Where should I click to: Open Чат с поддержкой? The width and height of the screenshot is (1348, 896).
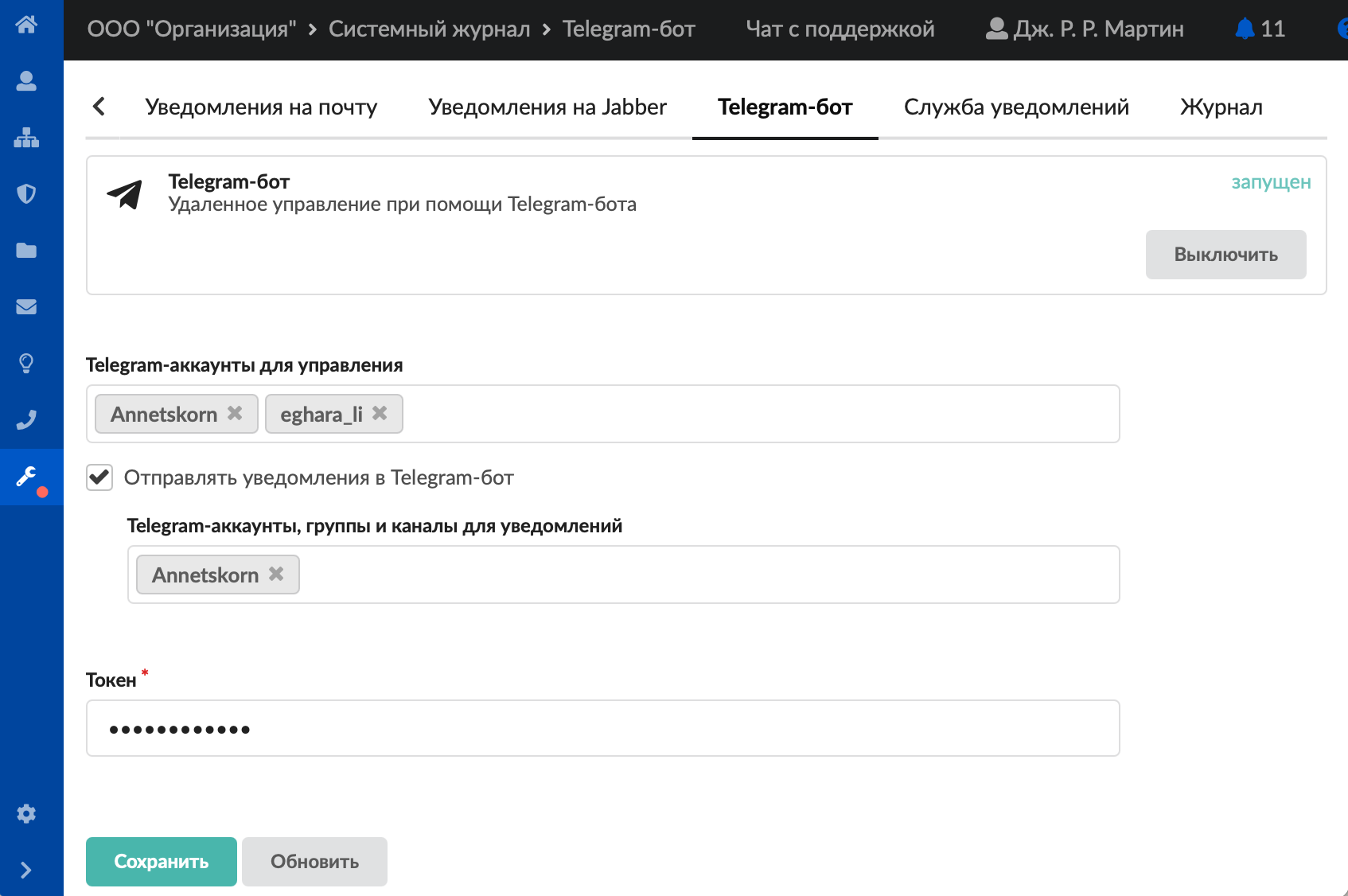point(840,29)
